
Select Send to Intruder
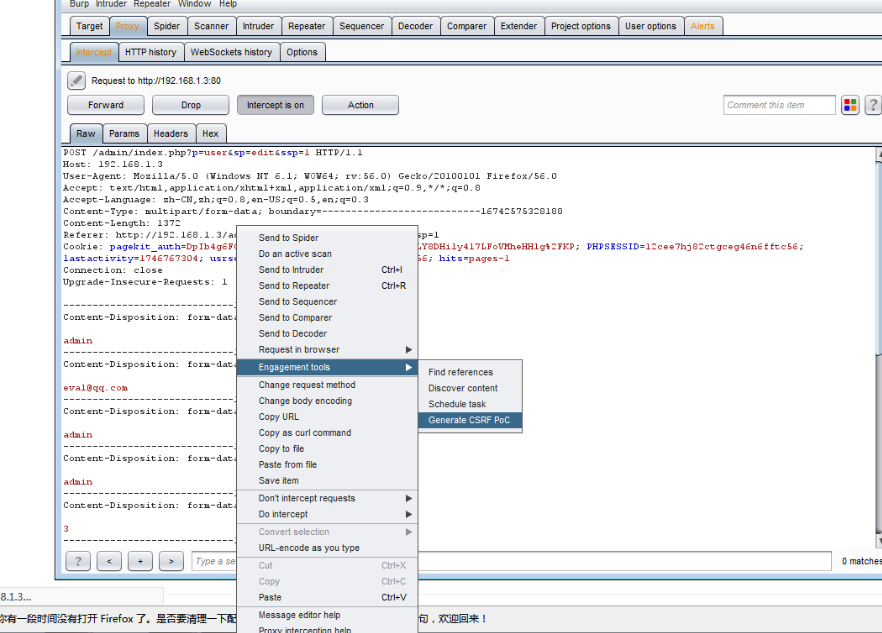(327, 270)
